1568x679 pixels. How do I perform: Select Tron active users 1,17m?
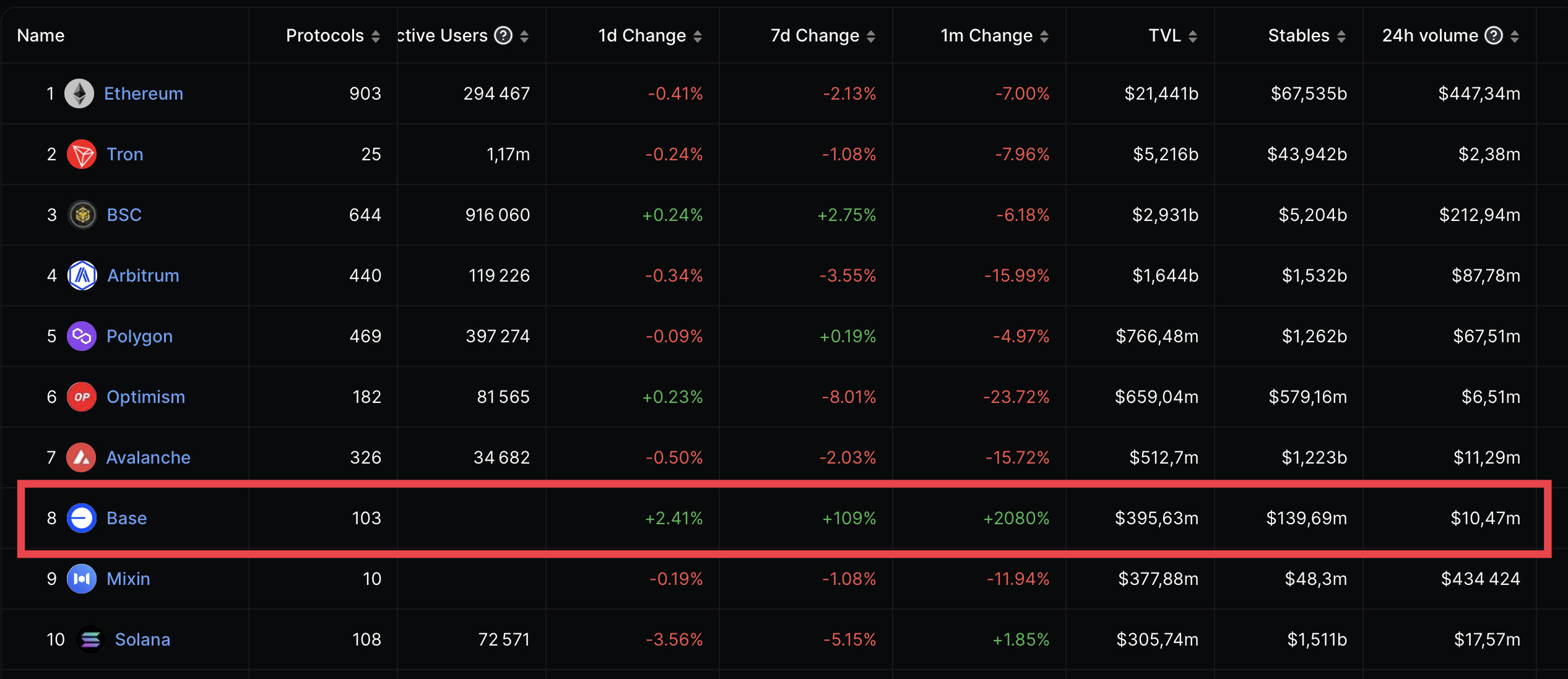(x=508, y=154)
